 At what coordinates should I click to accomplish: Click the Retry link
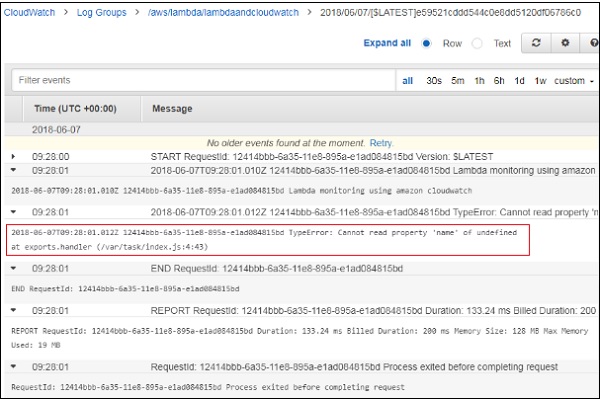381,143
